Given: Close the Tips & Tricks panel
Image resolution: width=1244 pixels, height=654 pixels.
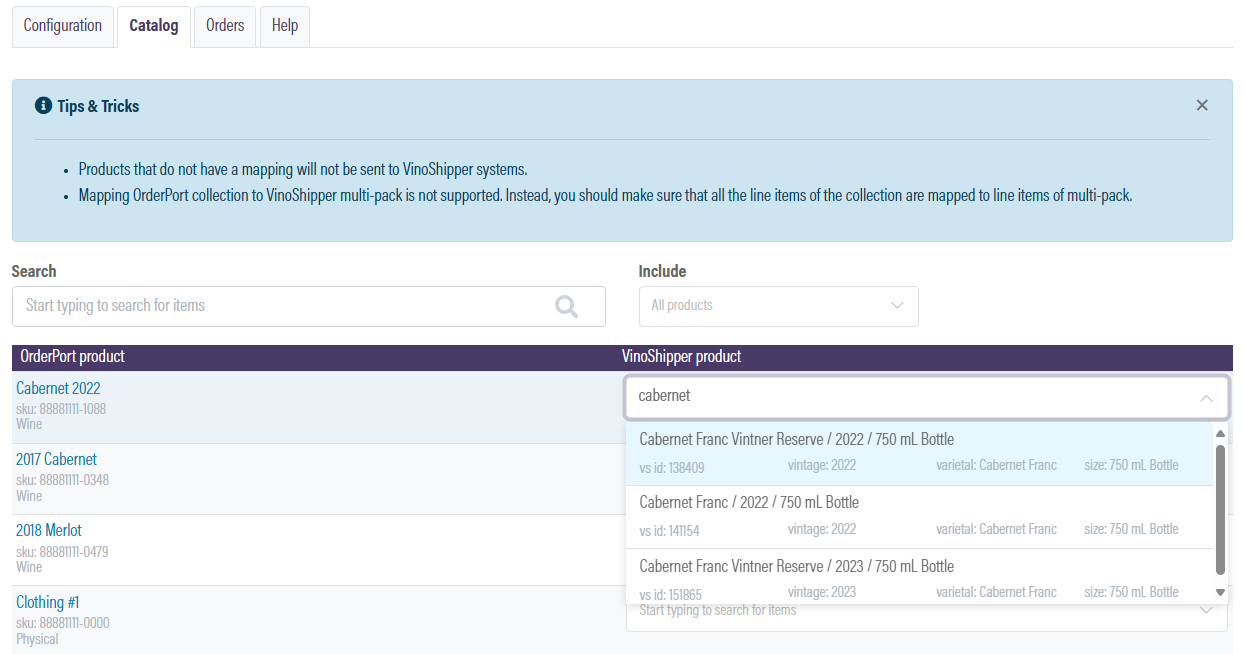Looking at the screenshot, I should point(1202,105).
